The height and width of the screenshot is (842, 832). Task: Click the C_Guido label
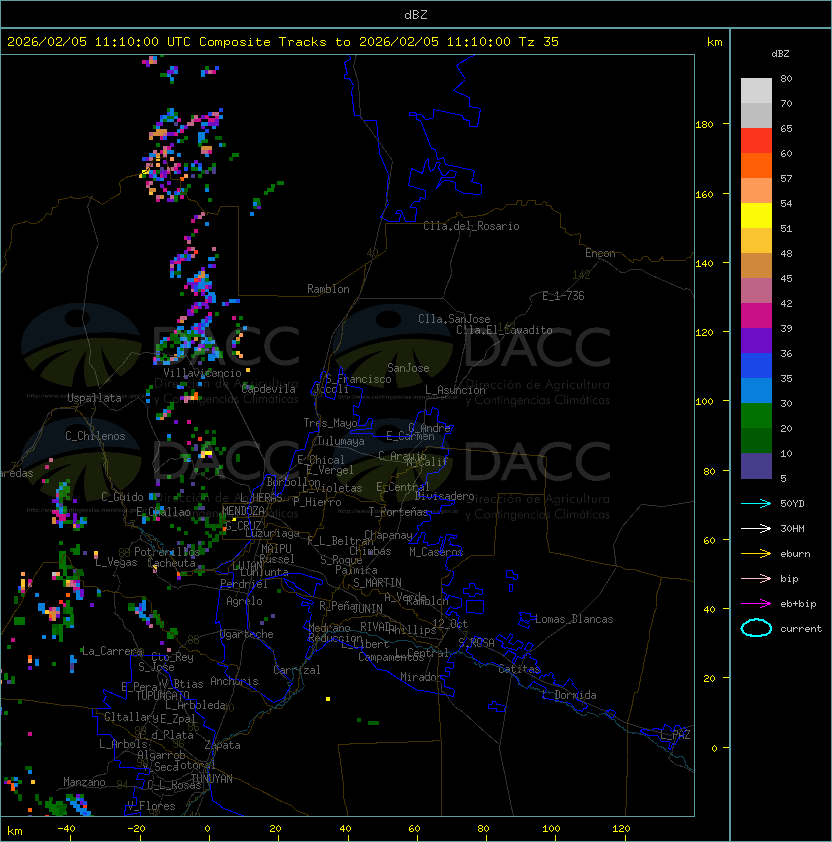coord(122,497)
